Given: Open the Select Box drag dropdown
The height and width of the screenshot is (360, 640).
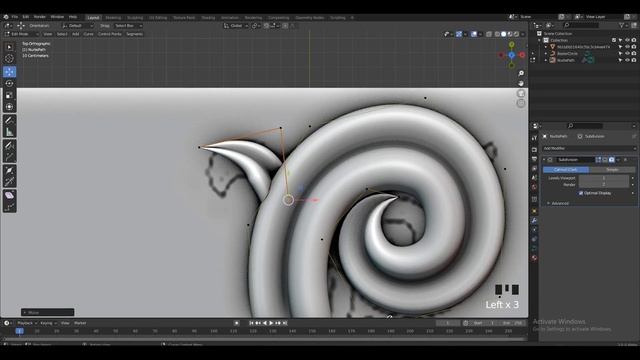Looking at the screenshot, I should click(128, 26).
